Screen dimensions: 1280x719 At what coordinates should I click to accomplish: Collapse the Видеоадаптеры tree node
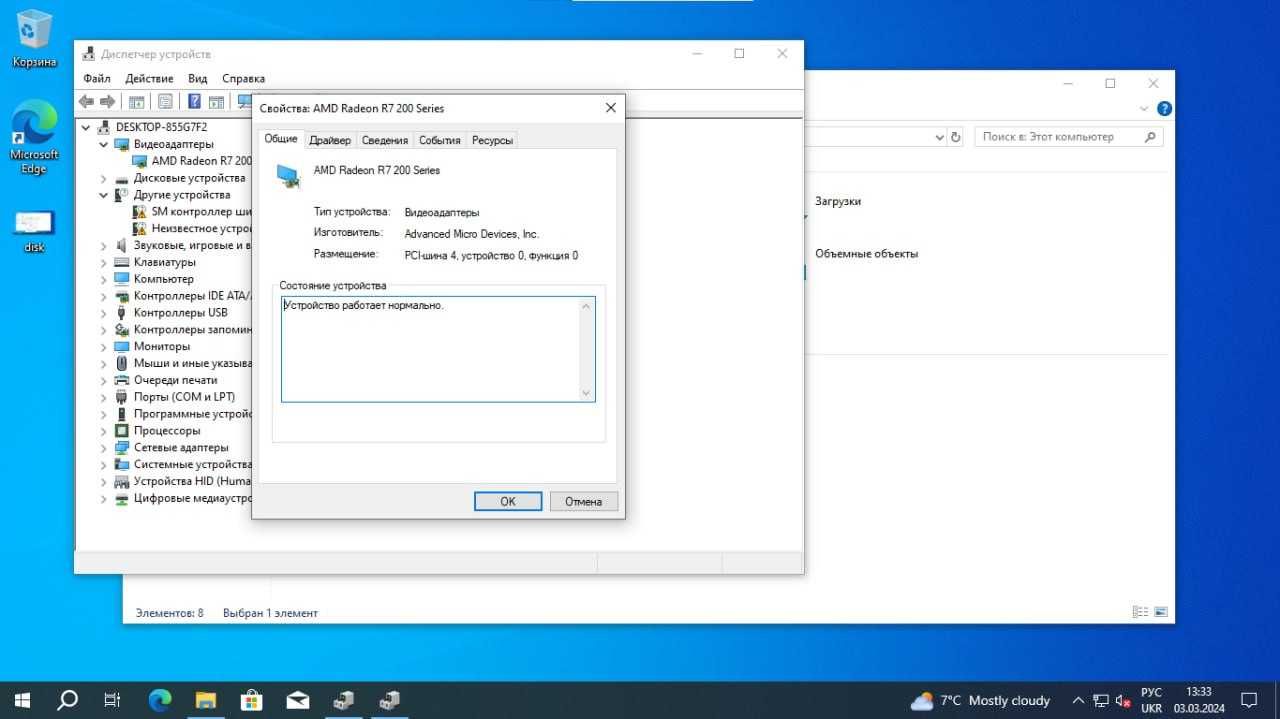pos(104,144)
